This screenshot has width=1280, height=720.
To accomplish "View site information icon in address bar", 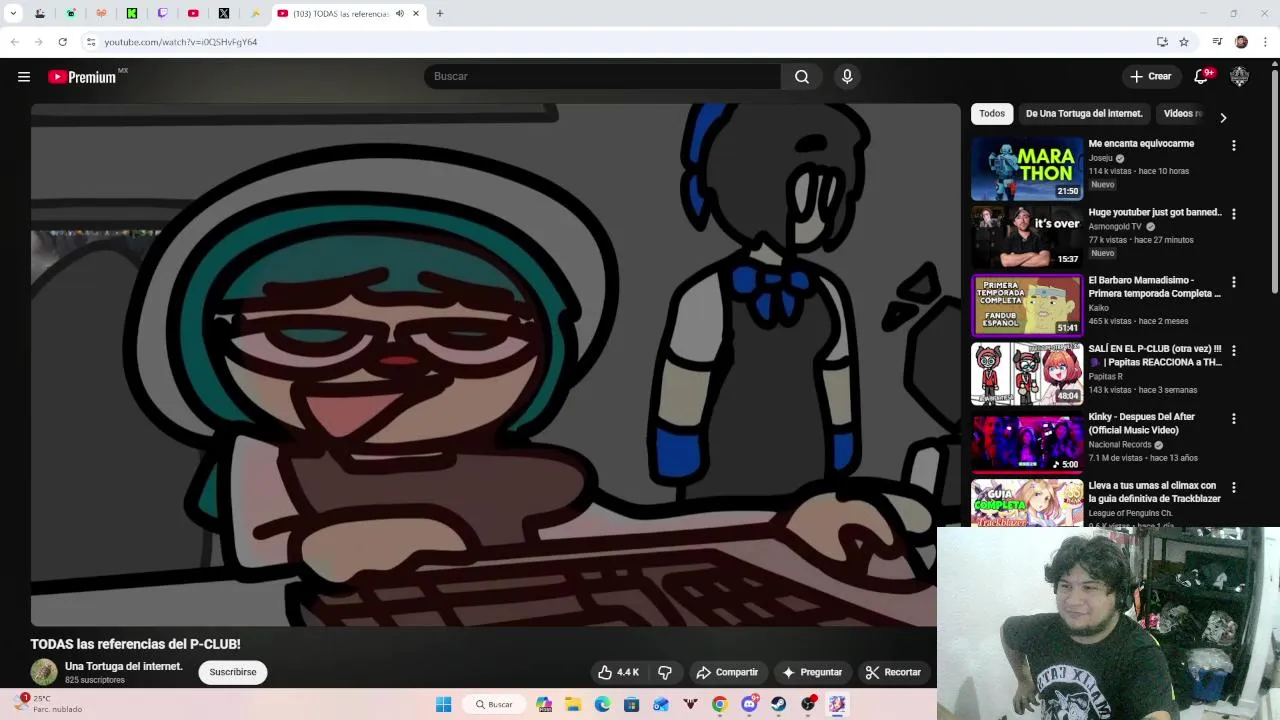I will [x=91, y=42].
